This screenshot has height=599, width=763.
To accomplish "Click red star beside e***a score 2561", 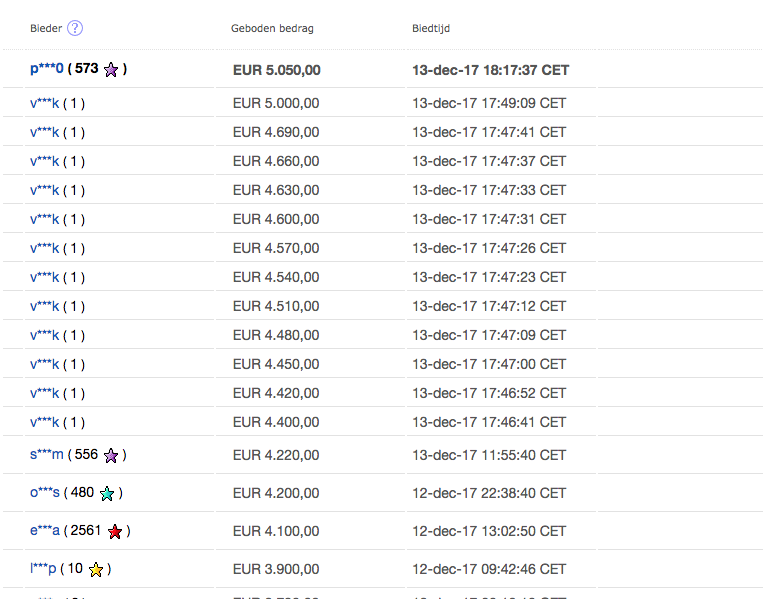I will [x=115, y=531].
